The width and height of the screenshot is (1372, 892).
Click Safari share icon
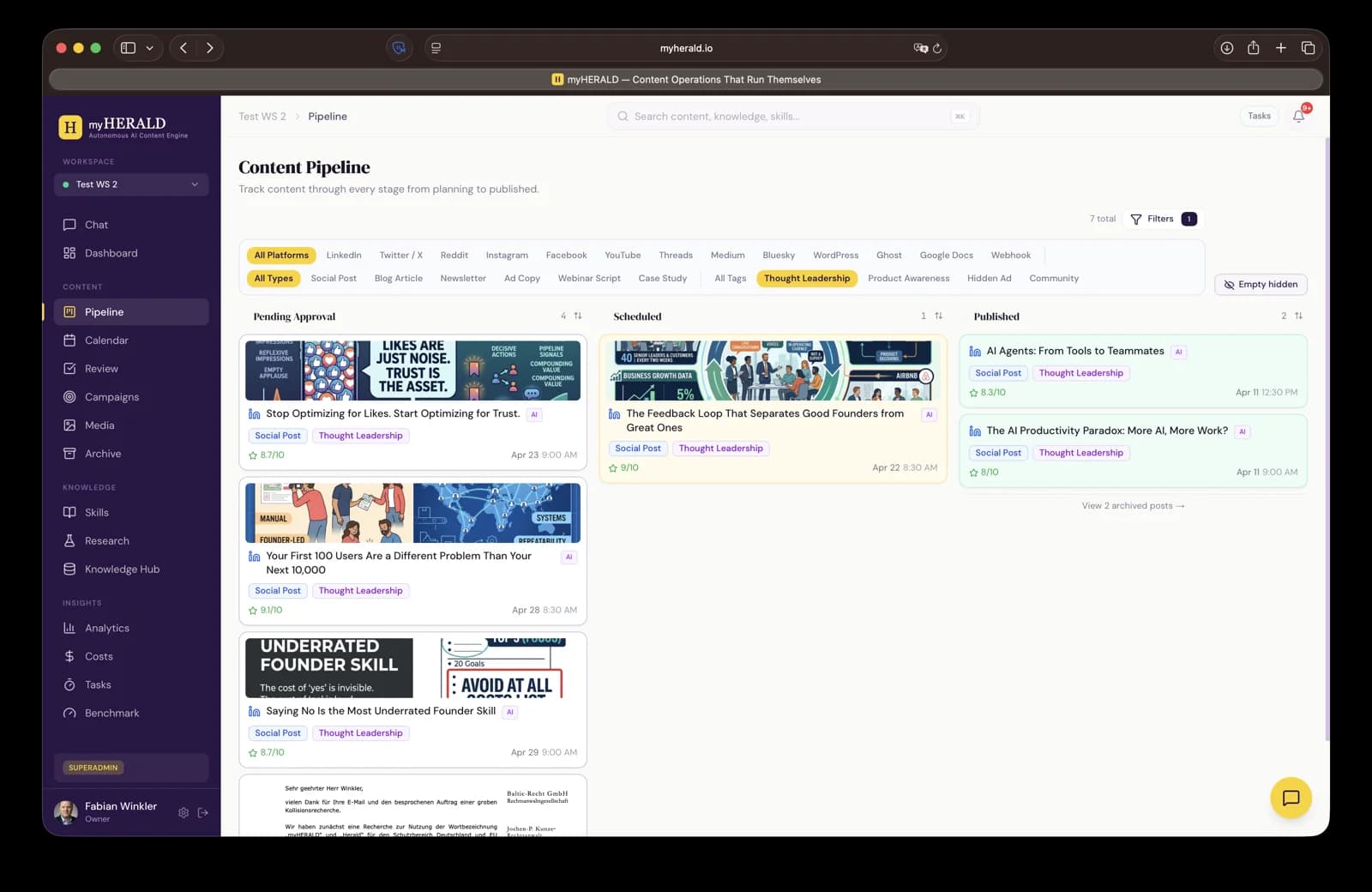click(1254, 48)
